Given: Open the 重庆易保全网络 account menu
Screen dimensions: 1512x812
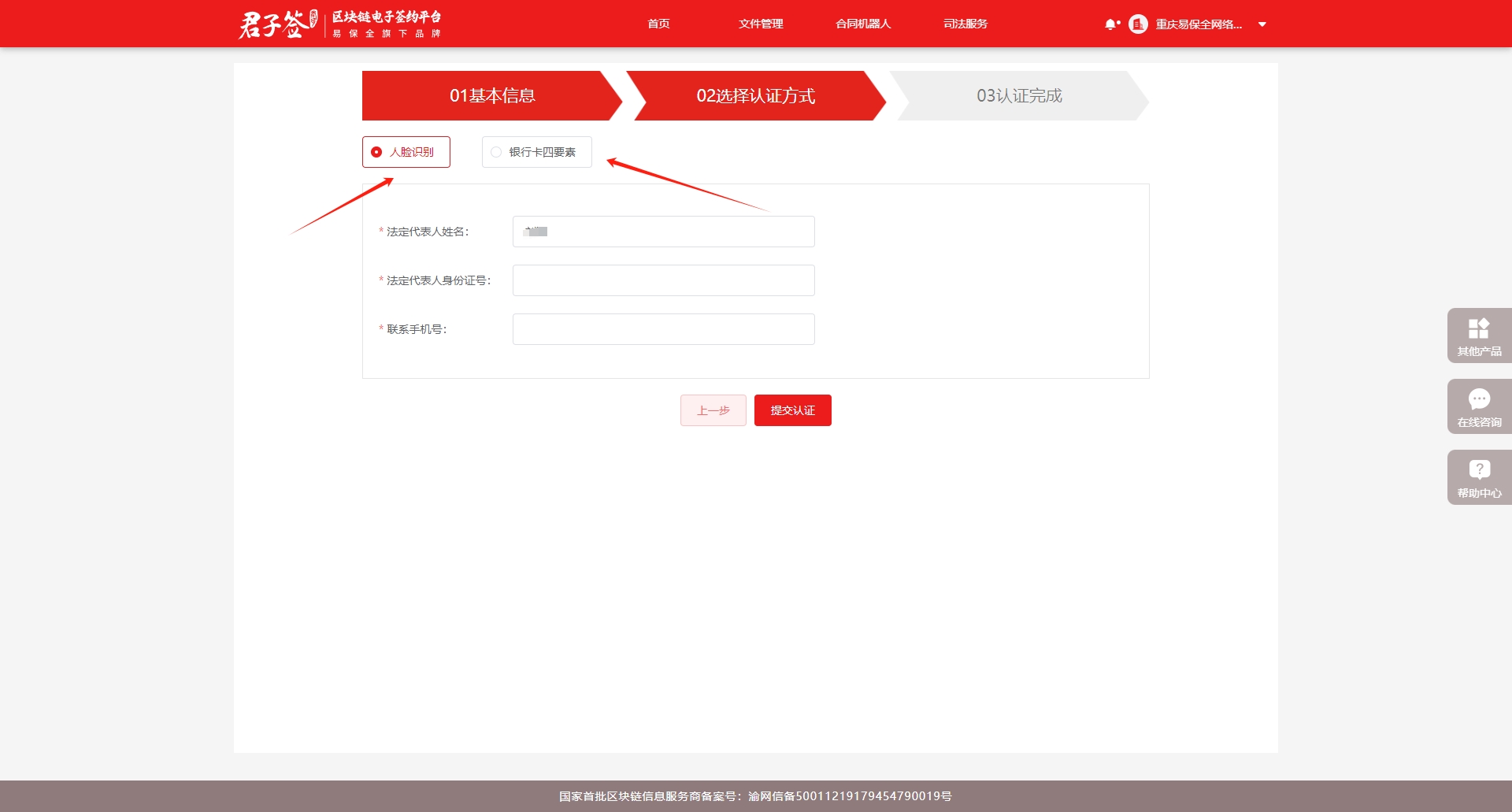Looking at the screenshot, I should coord(1198,24).
